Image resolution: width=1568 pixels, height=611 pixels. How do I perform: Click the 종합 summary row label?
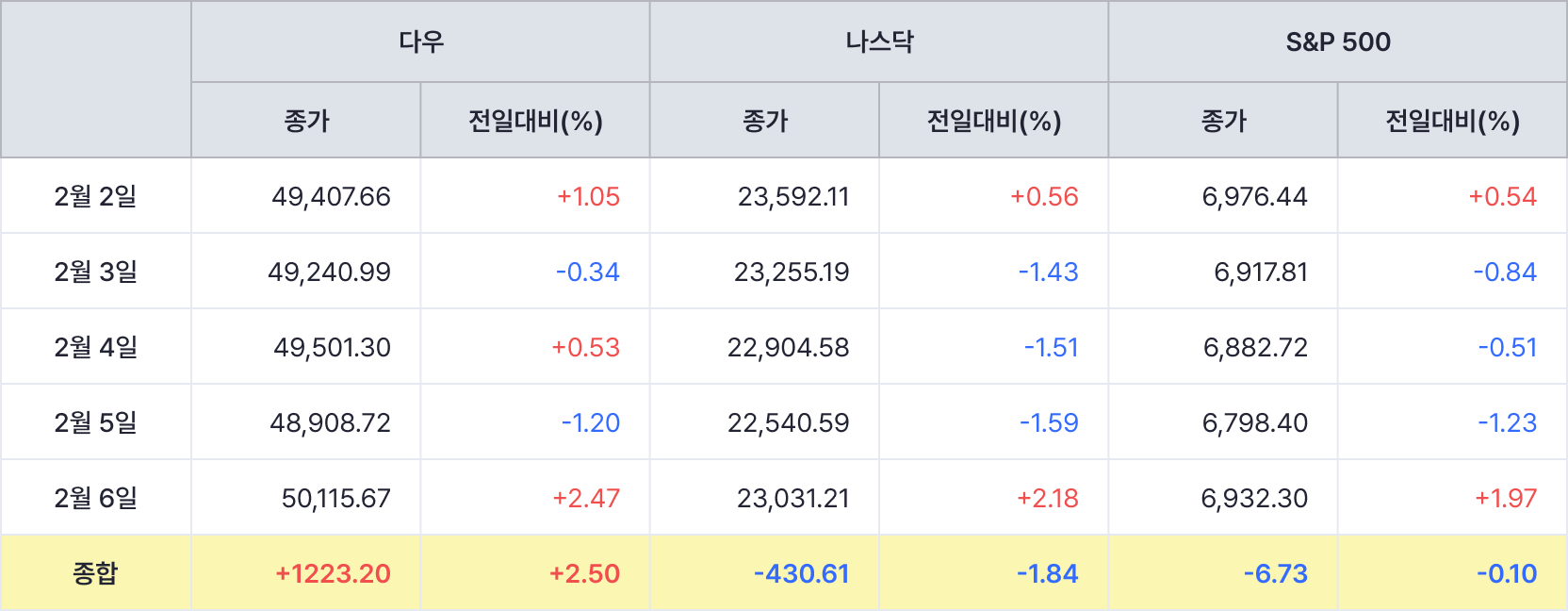(95, 573)
